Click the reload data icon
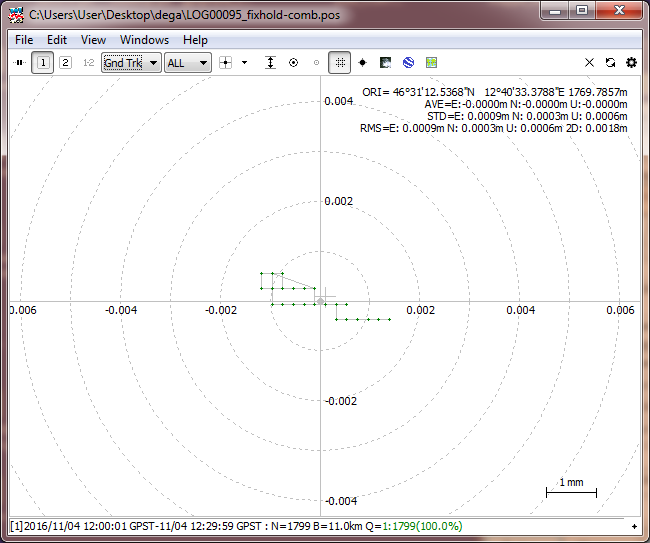The height and width of the screenshot is (543, 650). 610,63
